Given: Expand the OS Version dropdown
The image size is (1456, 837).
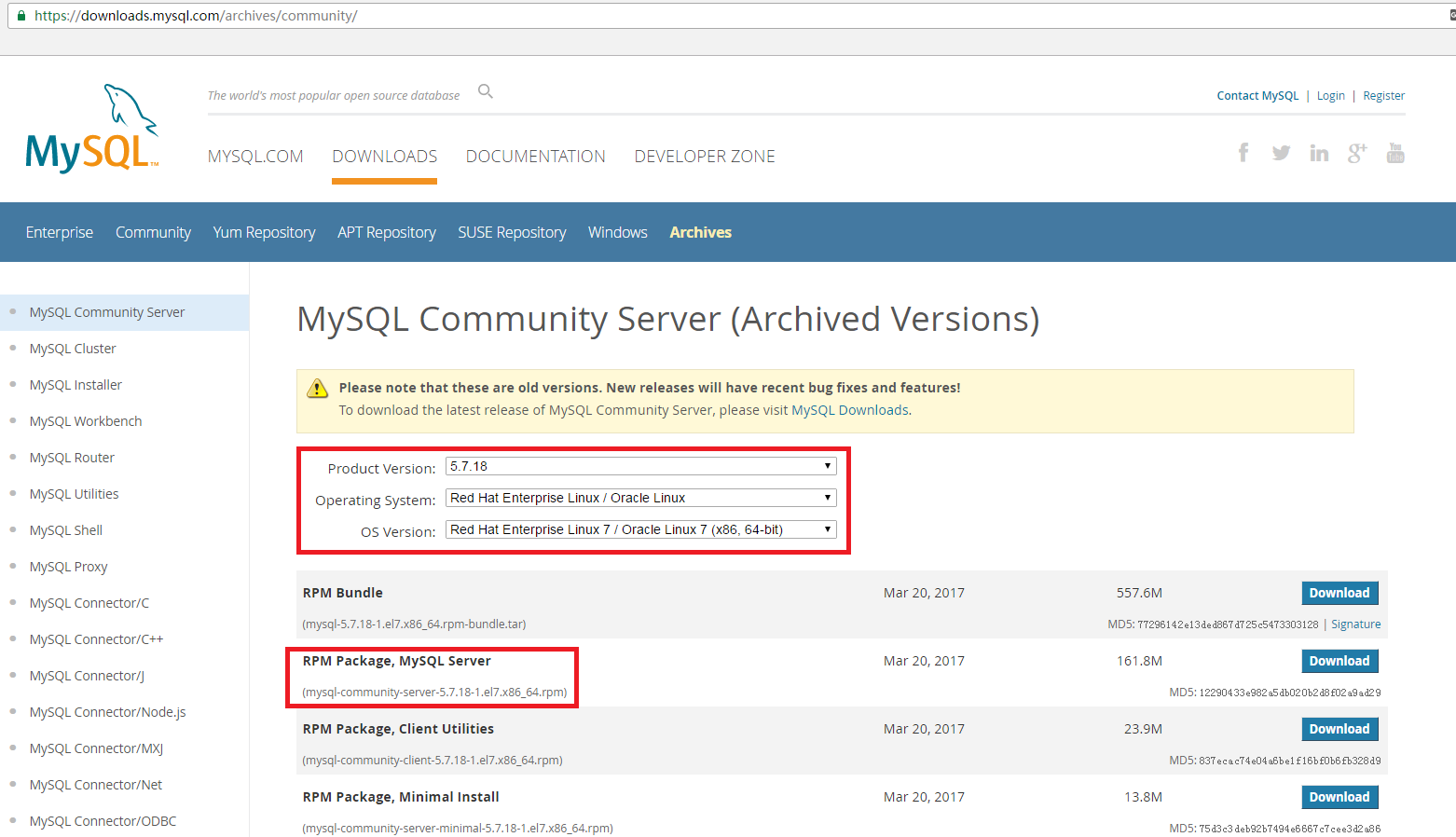Looking at the screenshot, I should tap(641, 529).
